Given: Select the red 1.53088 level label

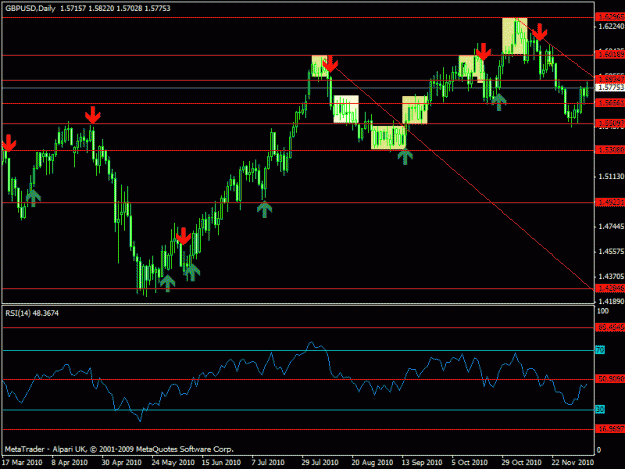Looking at the screenshot, I should click(610, 150).
